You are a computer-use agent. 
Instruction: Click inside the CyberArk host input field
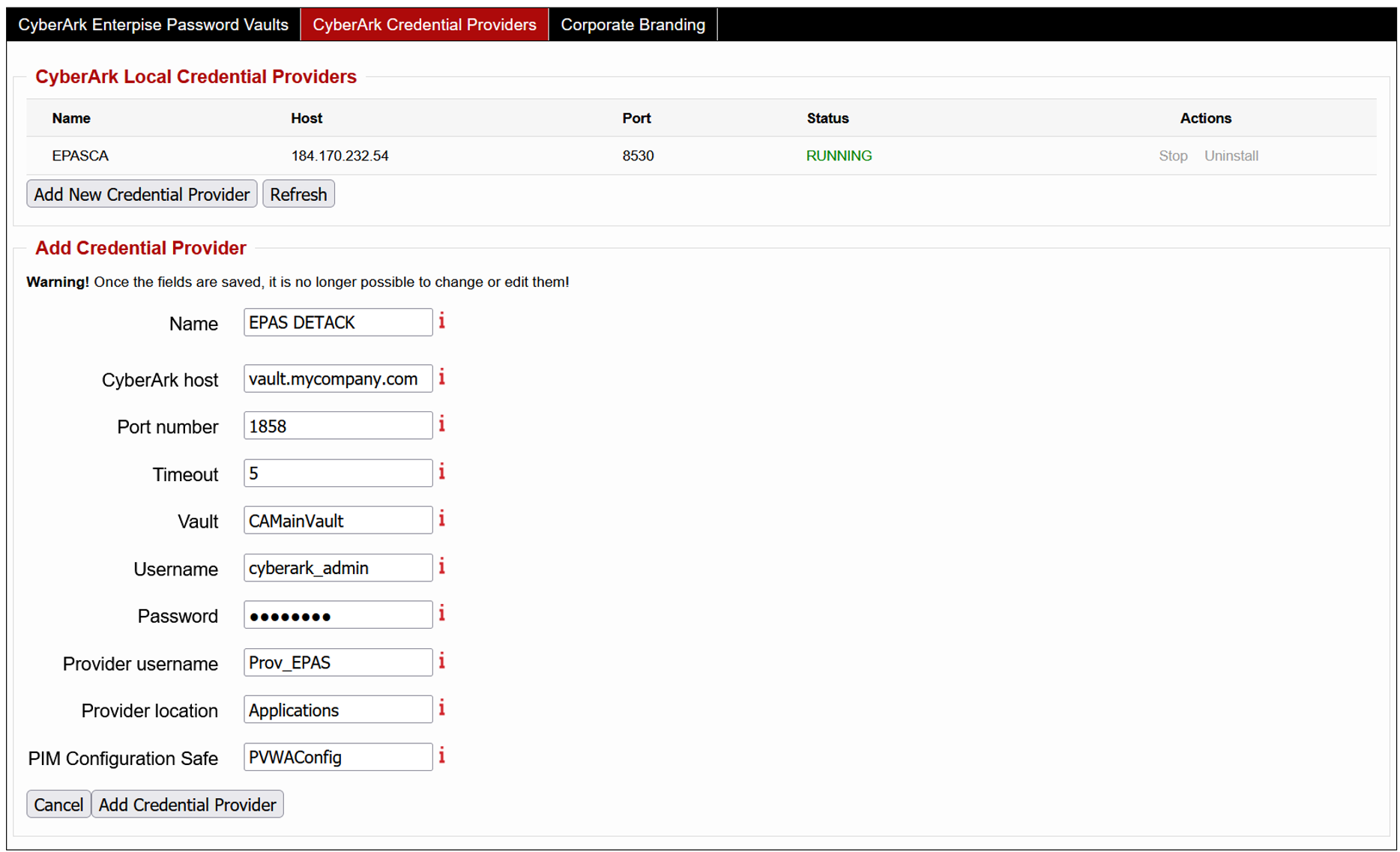coord(337,378)
